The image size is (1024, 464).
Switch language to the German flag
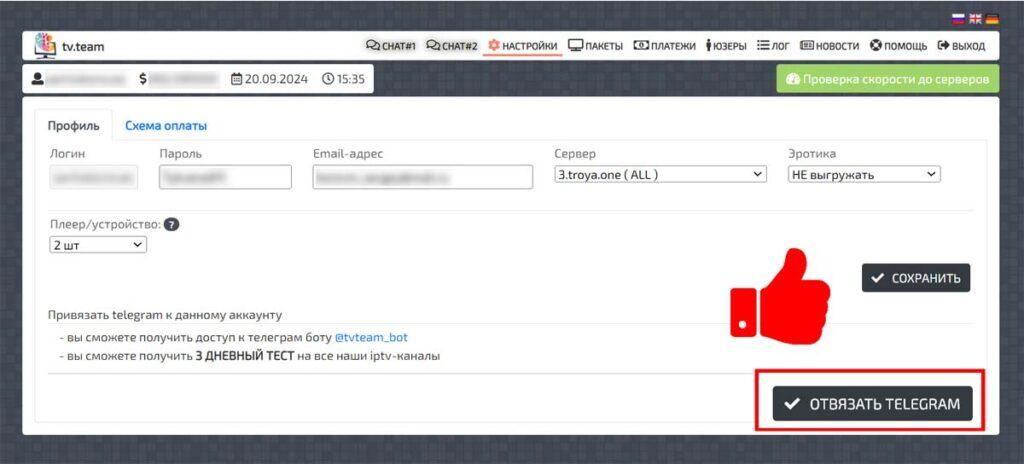point(992,19)
